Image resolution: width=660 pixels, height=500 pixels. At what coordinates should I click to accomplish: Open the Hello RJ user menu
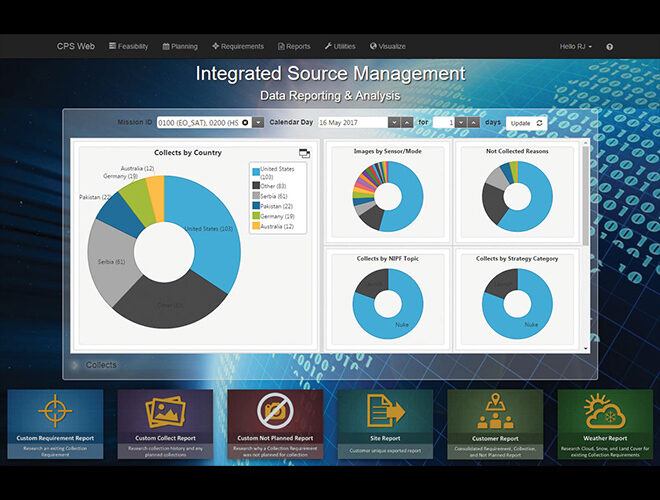pos(576,46)
